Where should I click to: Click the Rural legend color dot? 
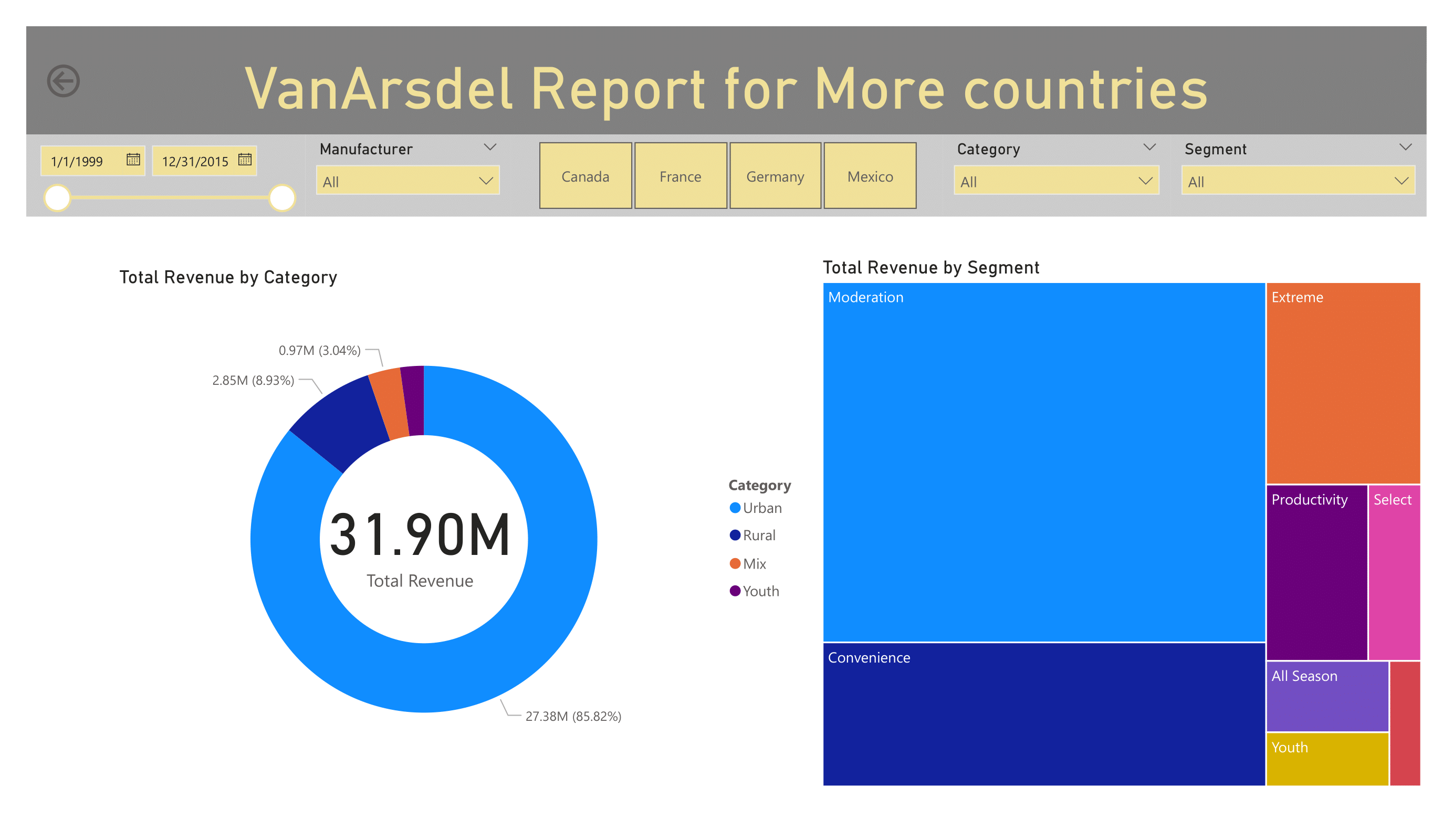coord(735,535)
